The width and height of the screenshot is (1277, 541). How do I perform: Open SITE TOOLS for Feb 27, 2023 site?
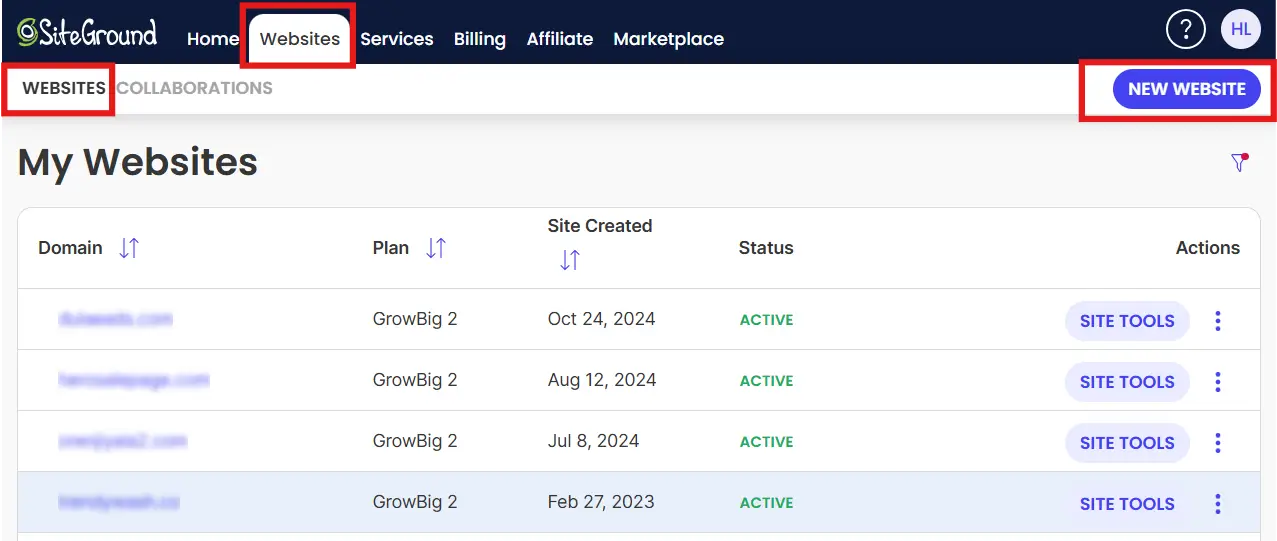click(1127, 504)
